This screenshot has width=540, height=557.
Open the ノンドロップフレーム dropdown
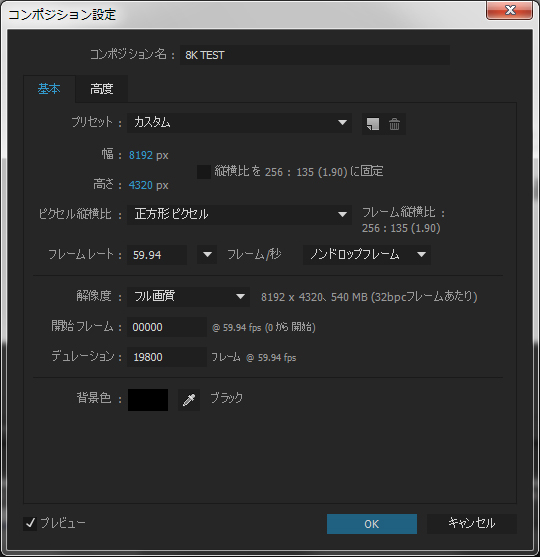tap(367, 255)
